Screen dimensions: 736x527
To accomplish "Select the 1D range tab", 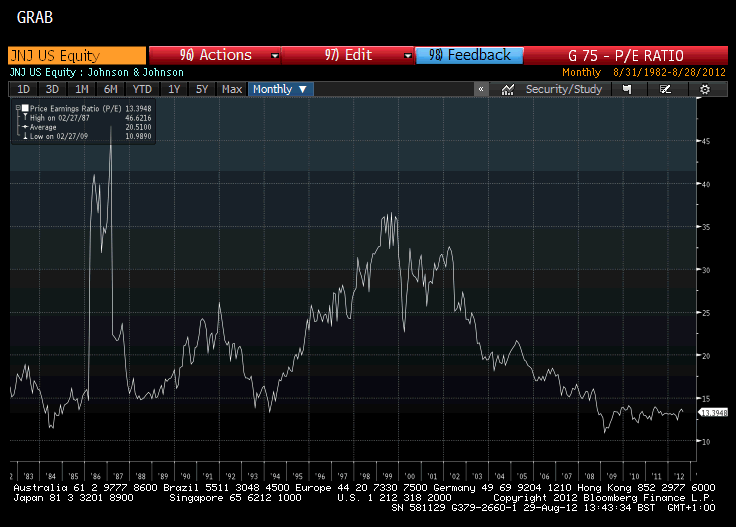I will coord(23,89).
